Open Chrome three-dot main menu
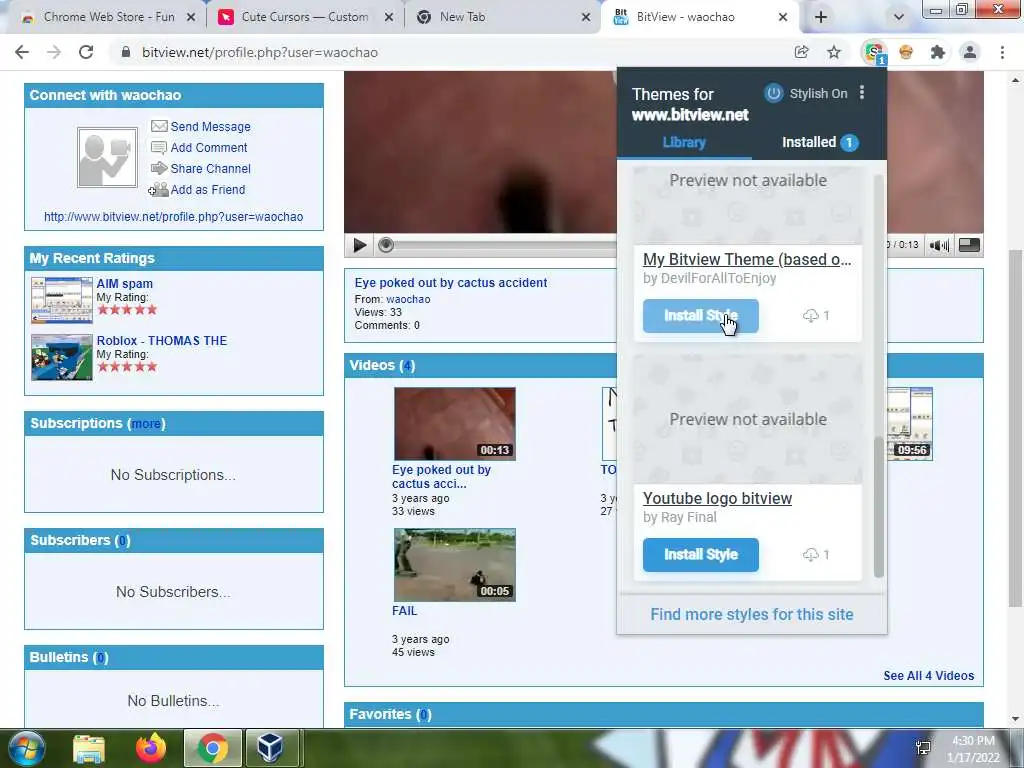Image resolution: width=1024 pixels, height=768 pixels. 1002,52
